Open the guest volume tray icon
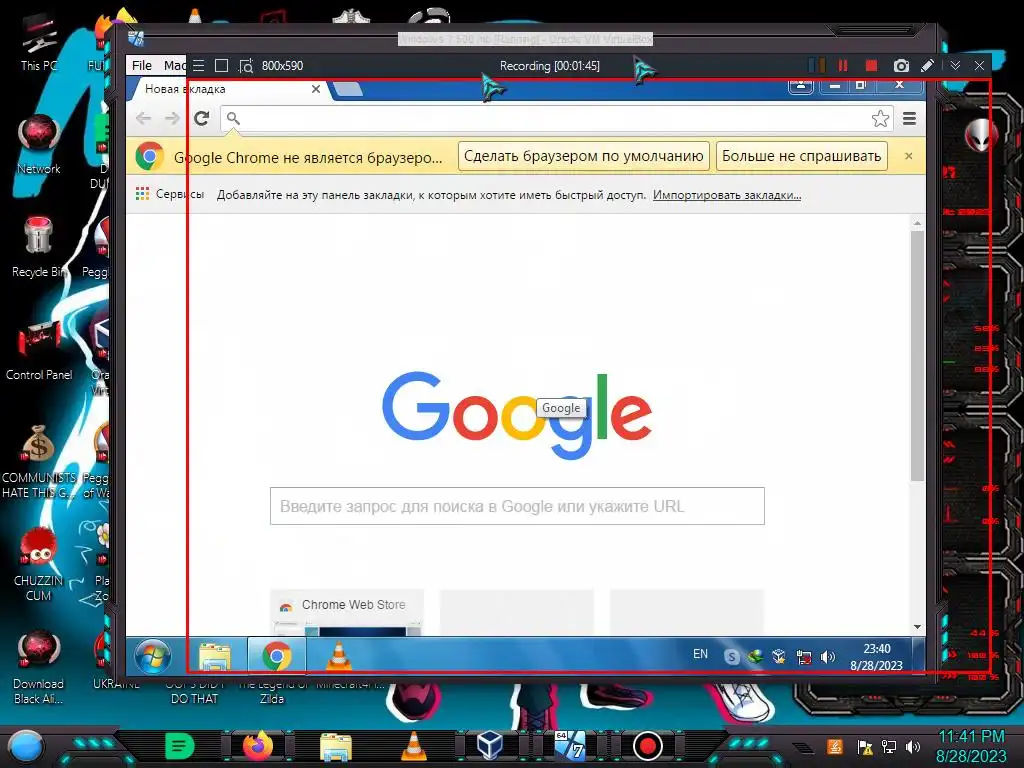Image resolution: width=1024 pixels, height=768 pixels. (x=827, y=657)
